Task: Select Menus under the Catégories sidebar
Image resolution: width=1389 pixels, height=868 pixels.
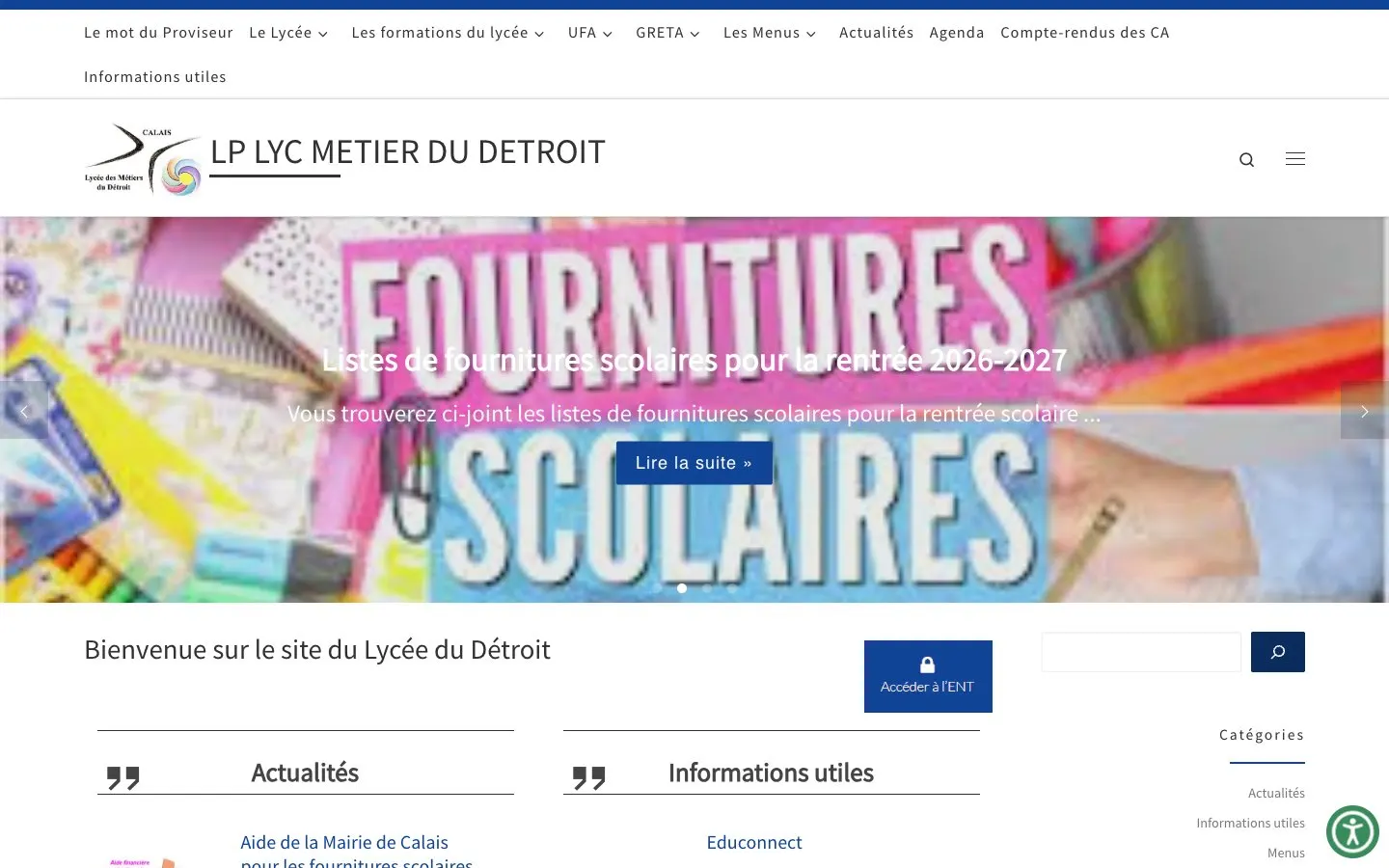Action: tap(1286, 853)
